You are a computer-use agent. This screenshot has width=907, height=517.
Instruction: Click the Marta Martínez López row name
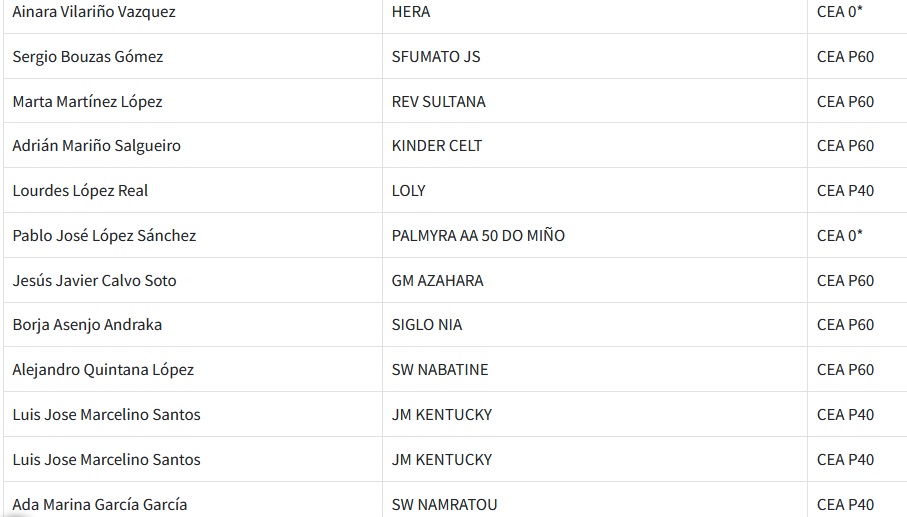pyautogui.click(x=87, y=102)
